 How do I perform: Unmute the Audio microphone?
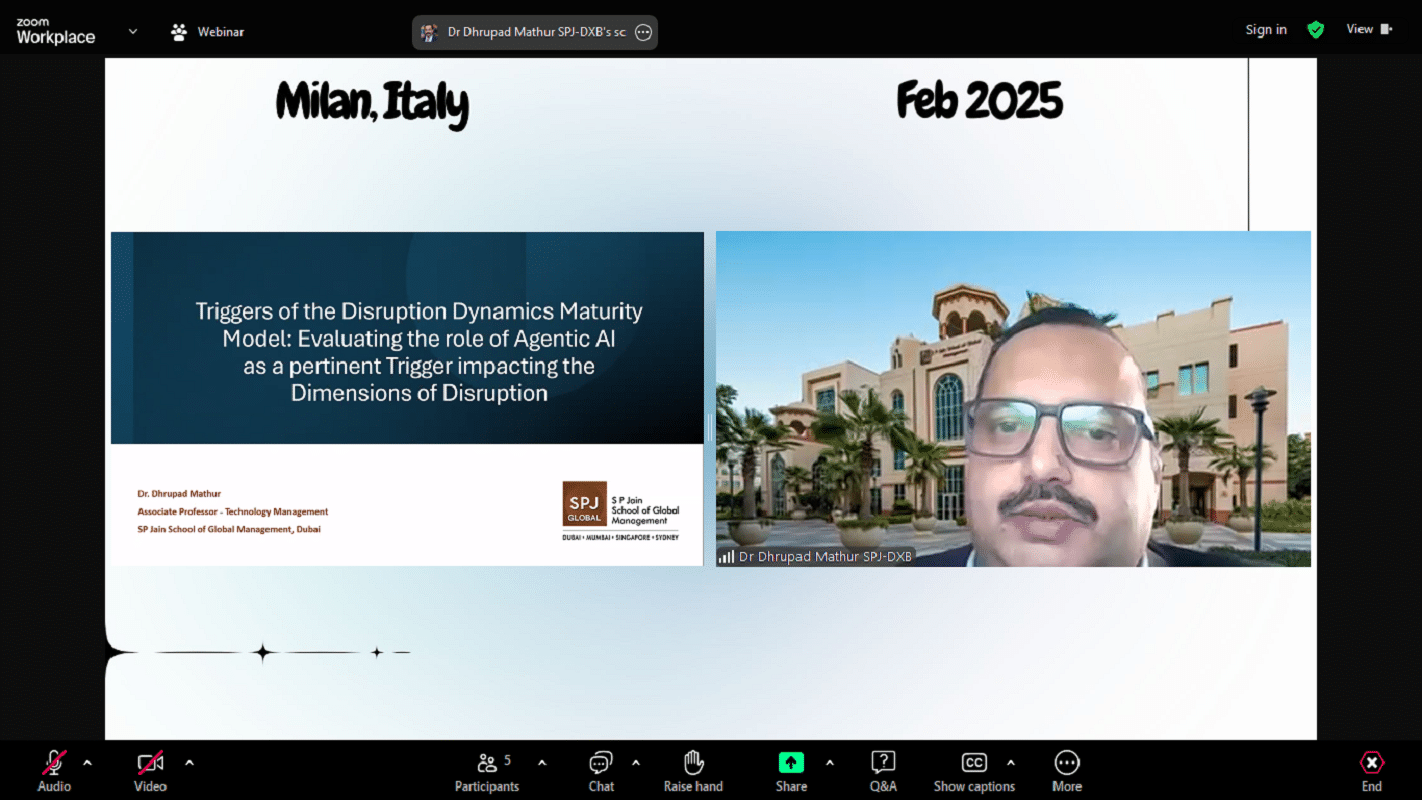point(54,764)
